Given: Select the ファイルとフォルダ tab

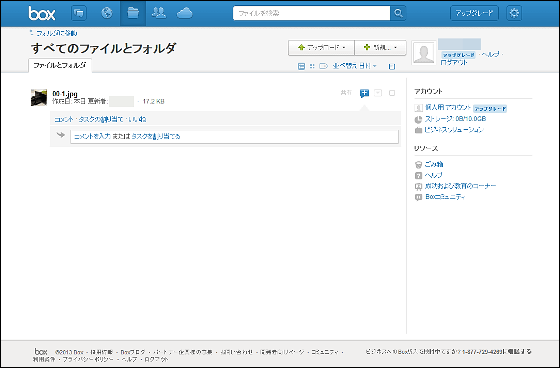Looking at the screenshot, I should click(x=60, y=65).
